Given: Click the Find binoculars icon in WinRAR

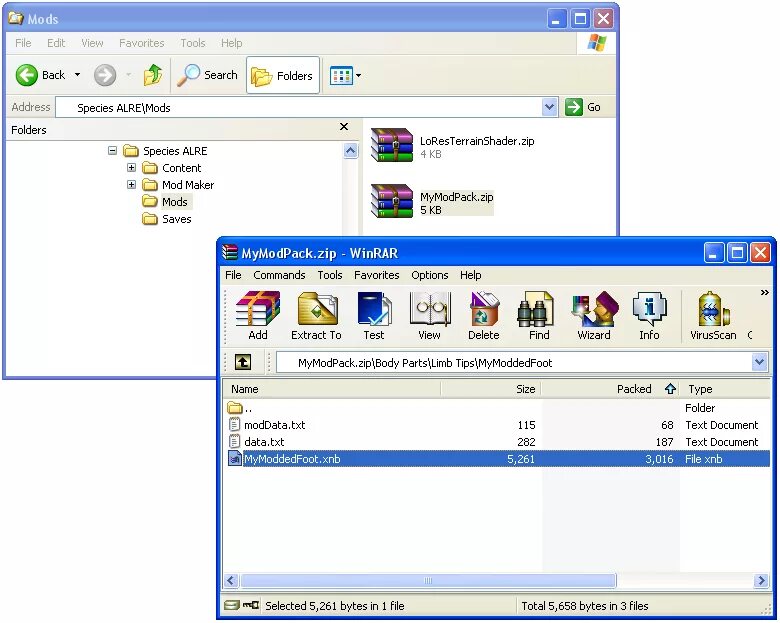Looking at the screenshot, I should click(539, 315).
